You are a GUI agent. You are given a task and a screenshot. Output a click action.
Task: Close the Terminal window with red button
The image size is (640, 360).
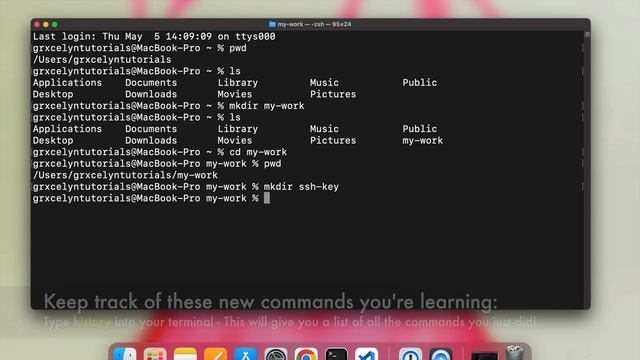[x=37, y=24]
